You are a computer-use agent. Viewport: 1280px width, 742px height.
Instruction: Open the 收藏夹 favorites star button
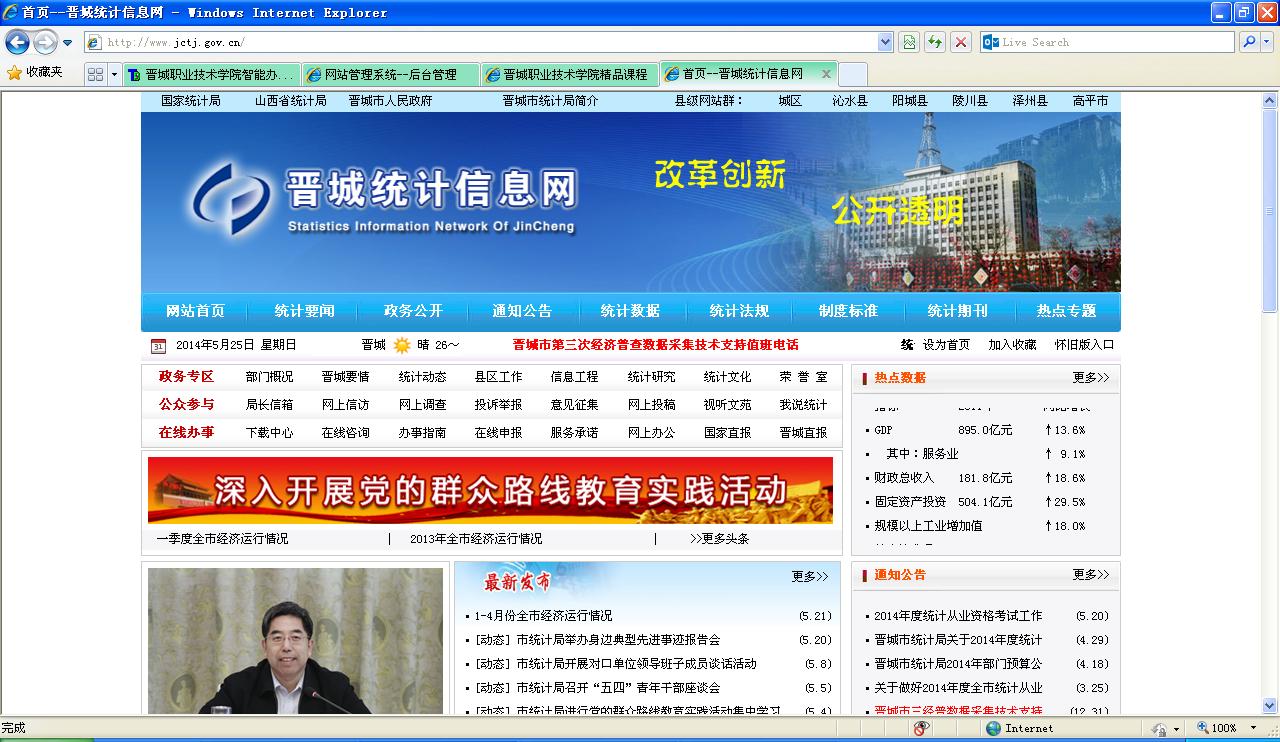[x=35, y=73]
